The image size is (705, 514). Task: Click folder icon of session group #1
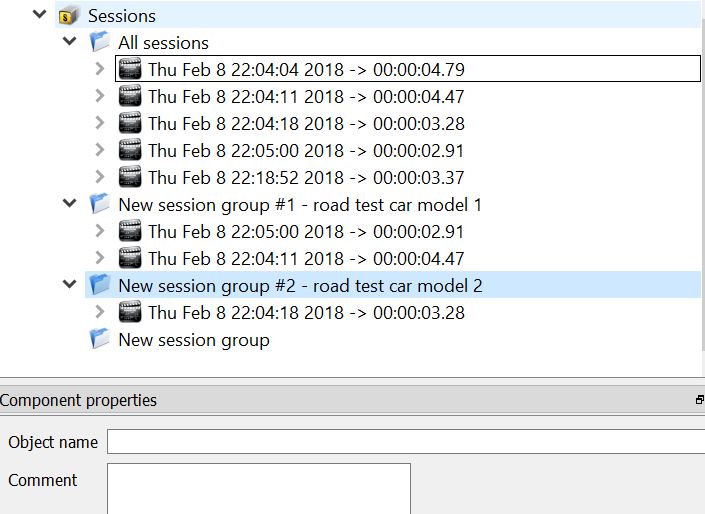tap(99, 204)
